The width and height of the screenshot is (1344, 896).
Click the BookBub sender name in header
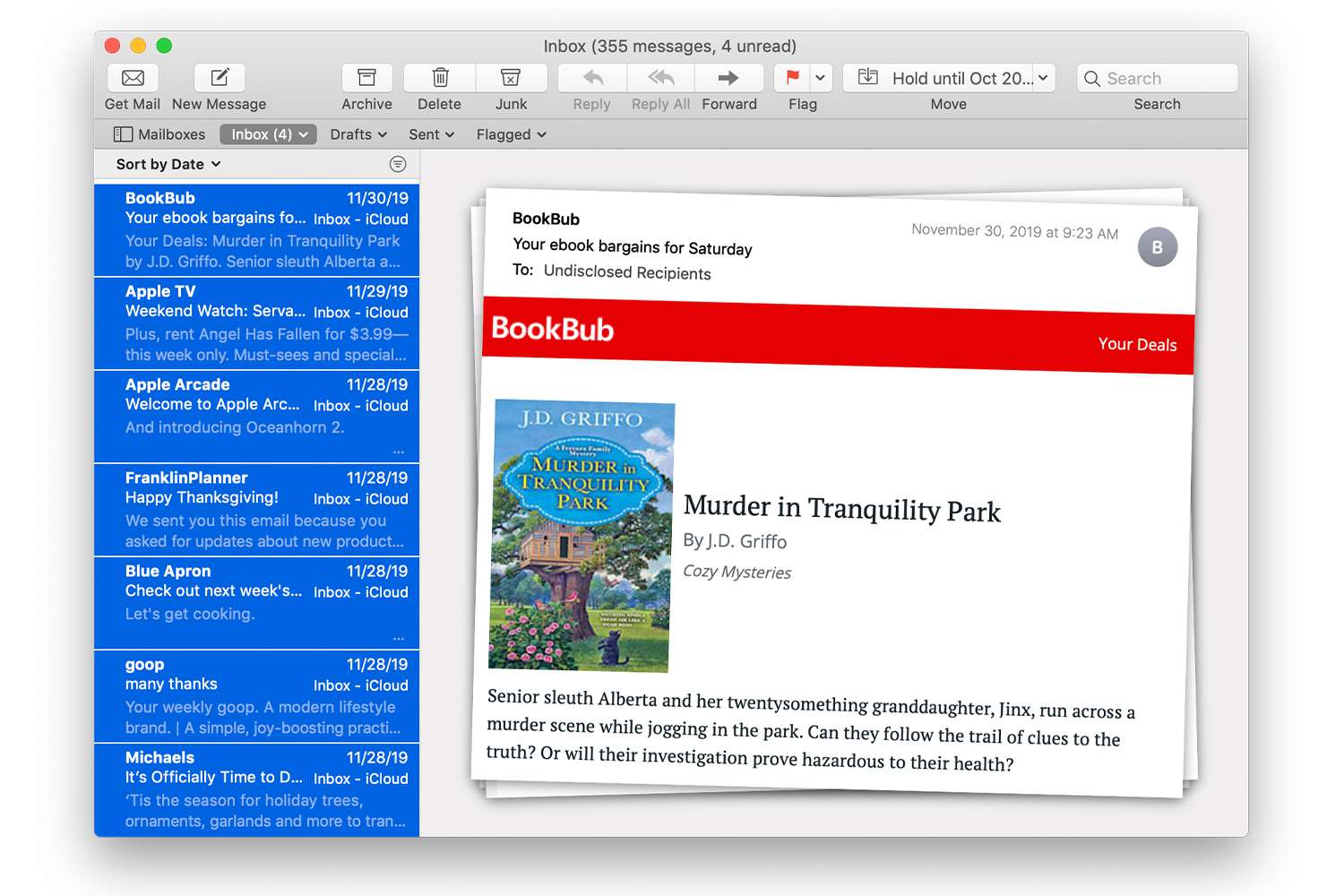[x=546, y=219]
